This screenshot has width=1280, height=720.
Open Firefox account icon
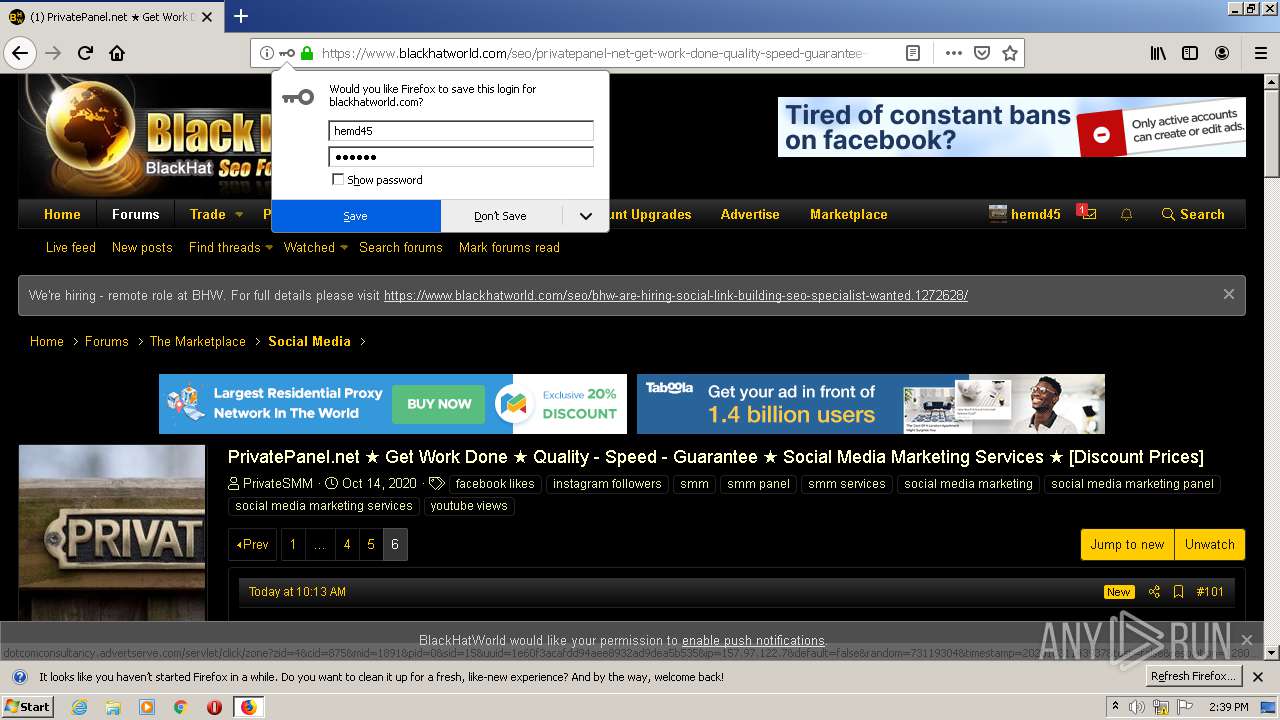coord(1222,53)
